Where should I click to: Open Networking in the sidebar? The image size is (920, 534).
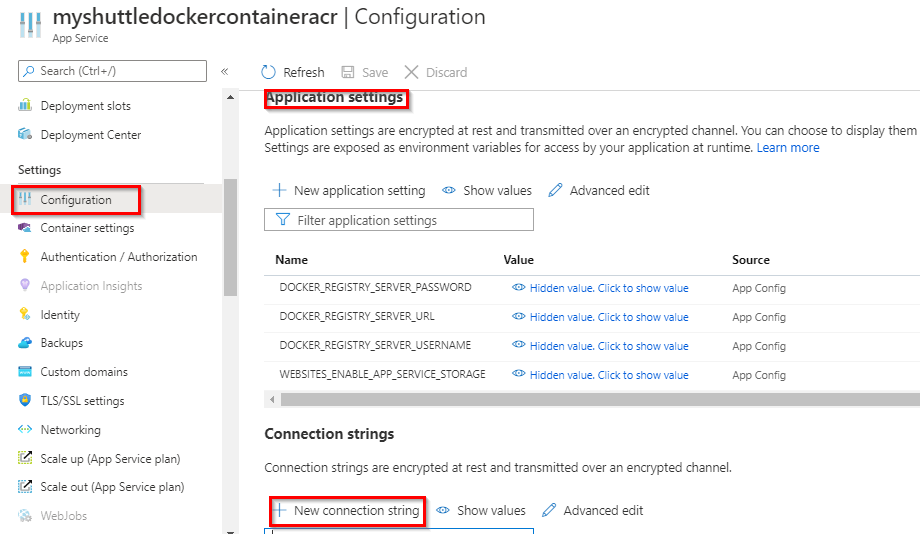coord(70,430)
